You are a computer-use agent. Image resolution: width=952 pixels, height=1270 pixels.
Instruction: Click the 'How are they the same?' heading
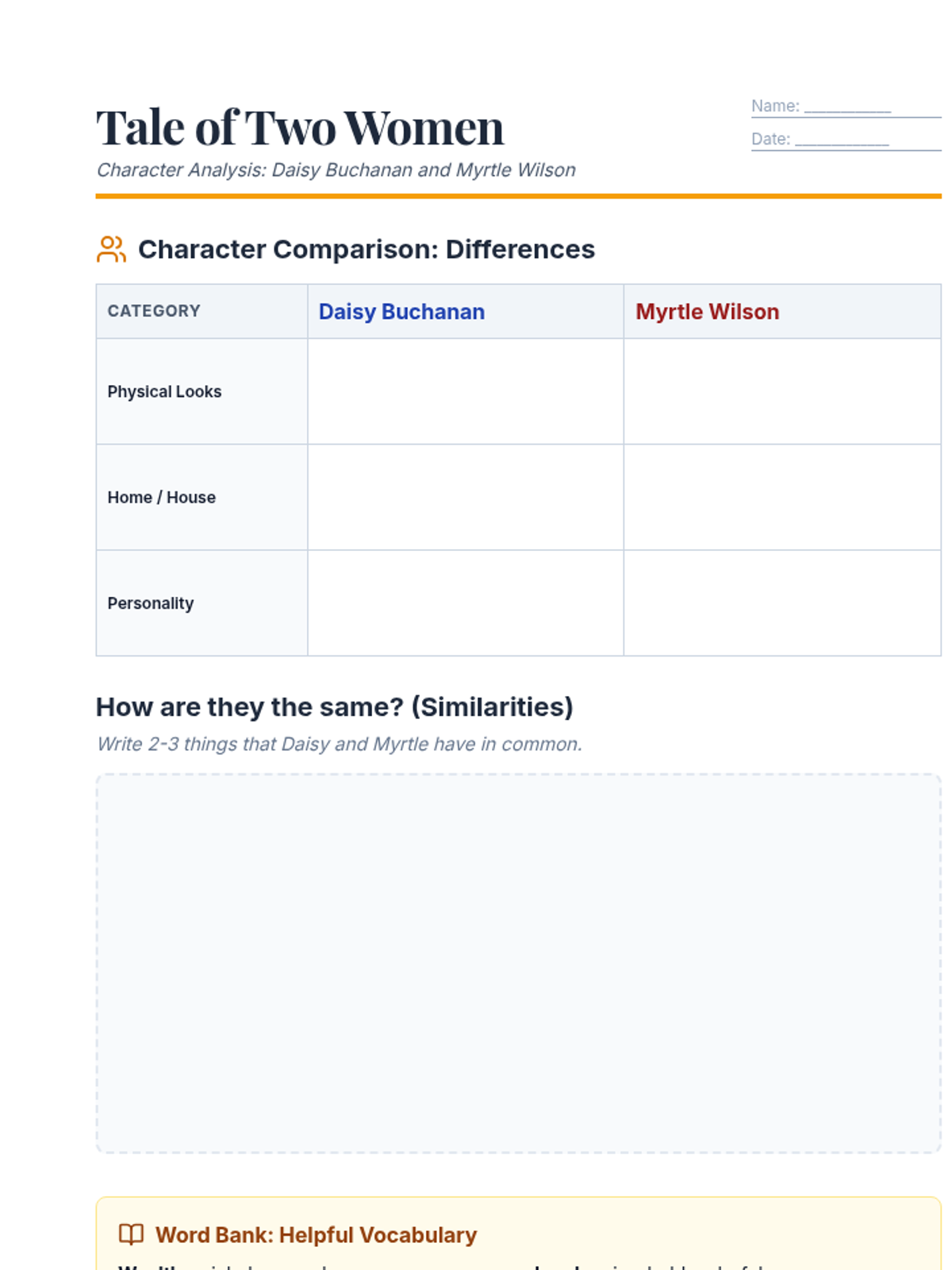click(x=334, y=706)
